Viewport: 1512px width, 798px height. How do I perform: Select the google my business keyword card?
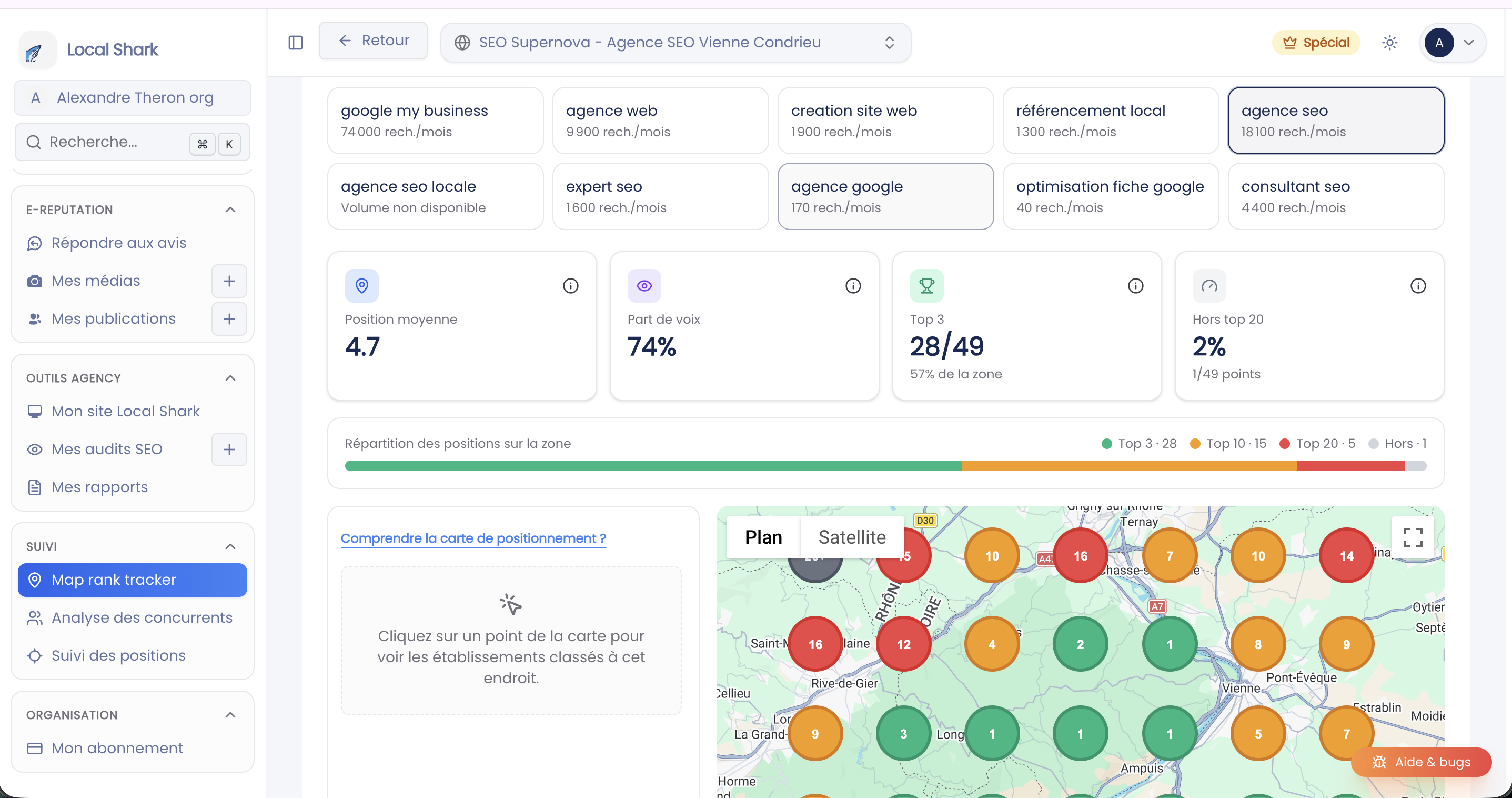click(x=435, y=121)
